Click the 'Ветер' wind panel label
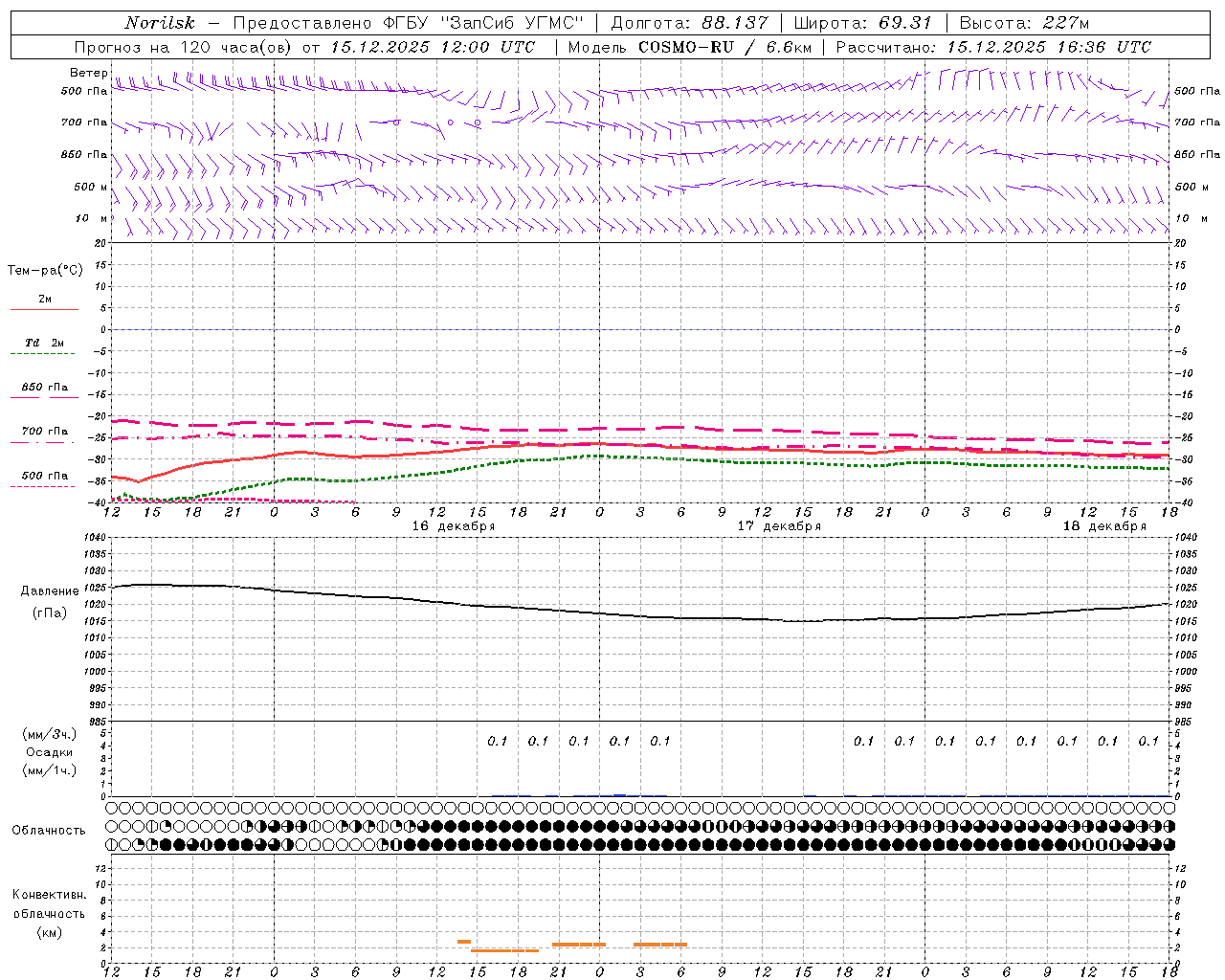Image resolution: width=1225 pixels, height=980 pixels. pos(88,73)
